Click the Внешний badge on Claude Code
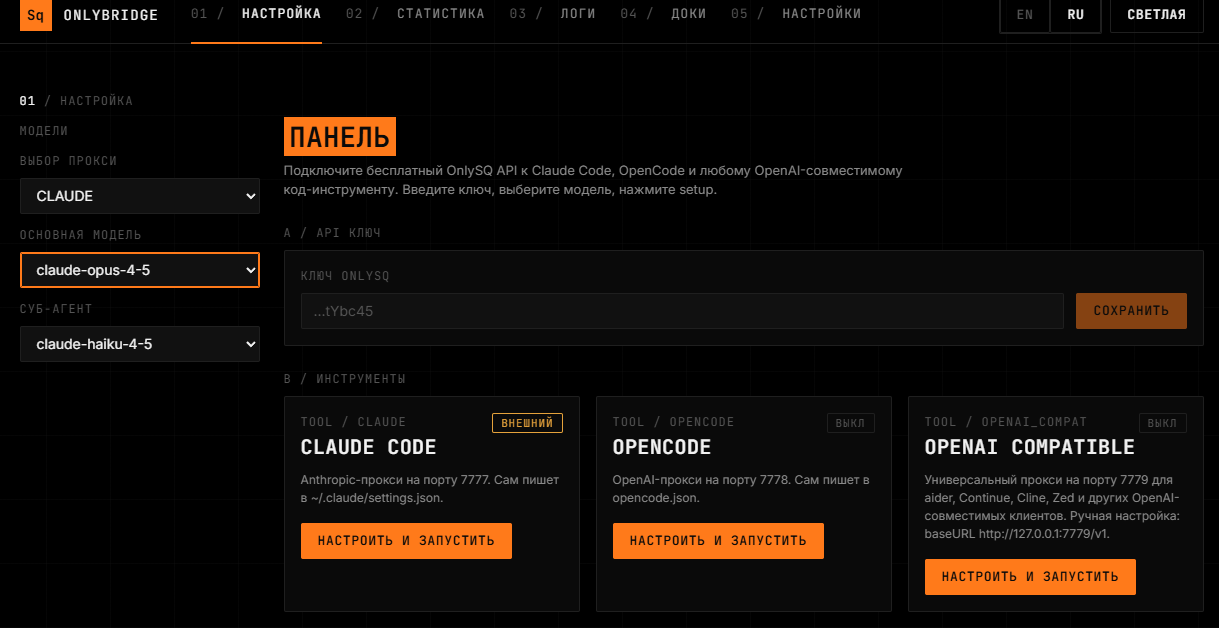Screen dimensions: 1219x628 coord(527,423)
